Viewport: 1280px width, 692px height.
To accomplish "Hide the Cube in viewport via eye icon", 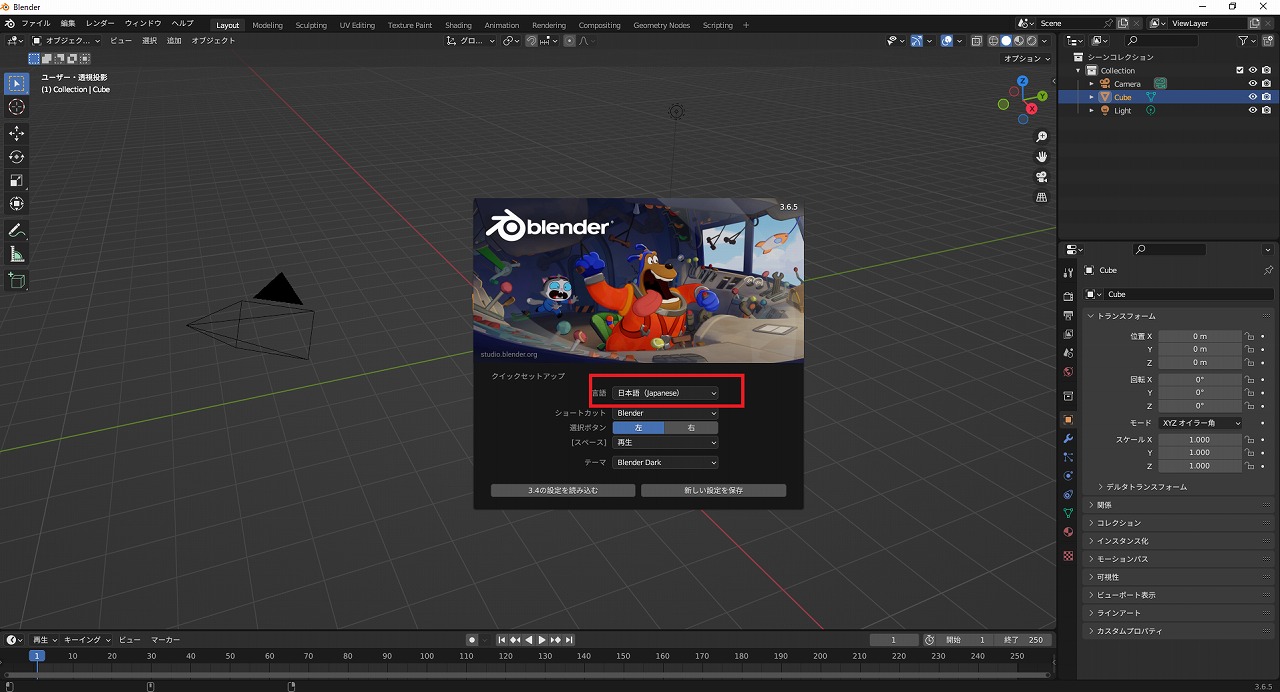I will (1252, 97).
